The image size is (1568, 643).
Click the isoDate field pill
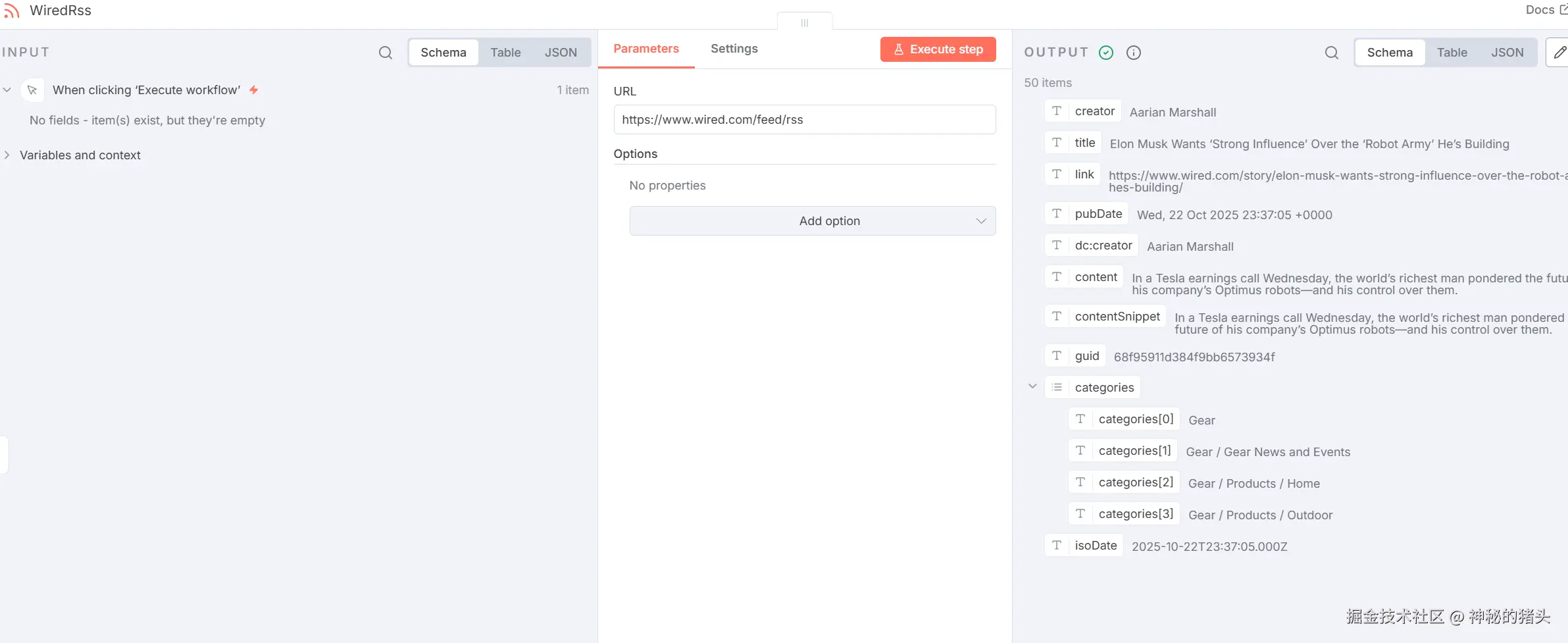tap(1084, 546)
